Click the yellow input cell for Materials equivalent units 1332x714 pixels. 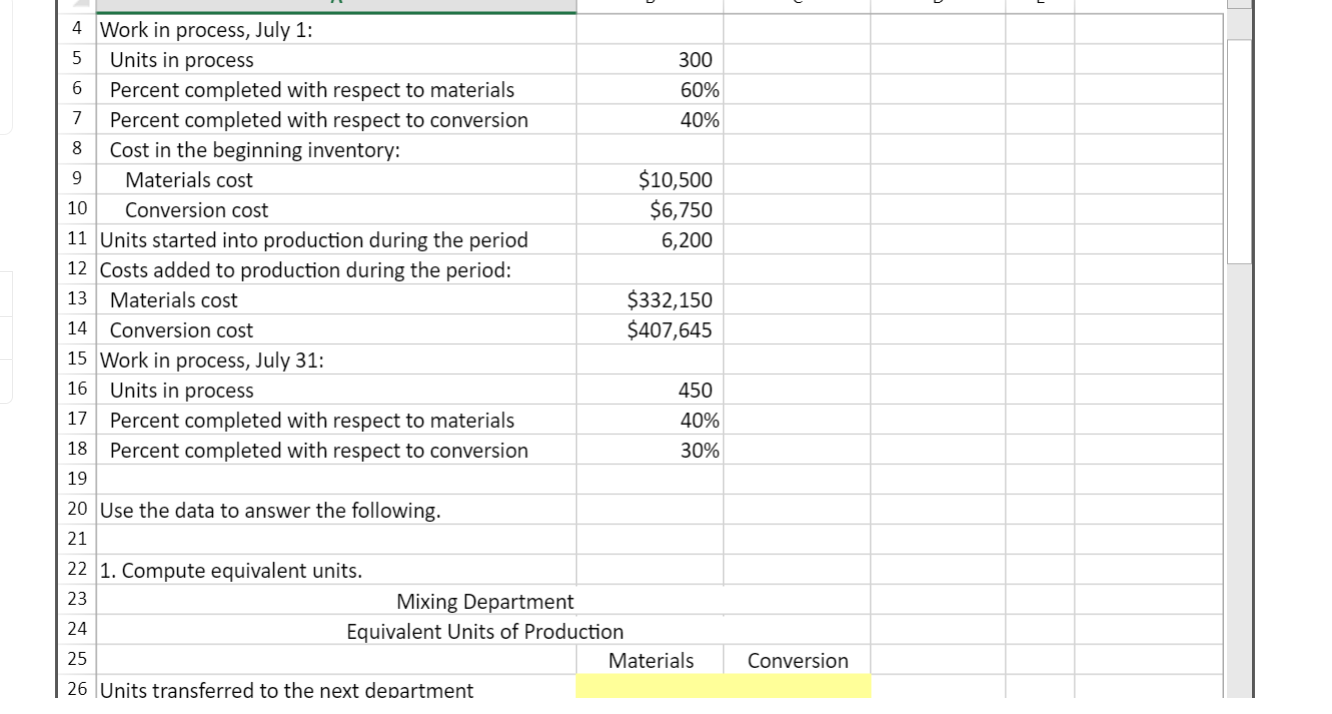pos(650,688)
